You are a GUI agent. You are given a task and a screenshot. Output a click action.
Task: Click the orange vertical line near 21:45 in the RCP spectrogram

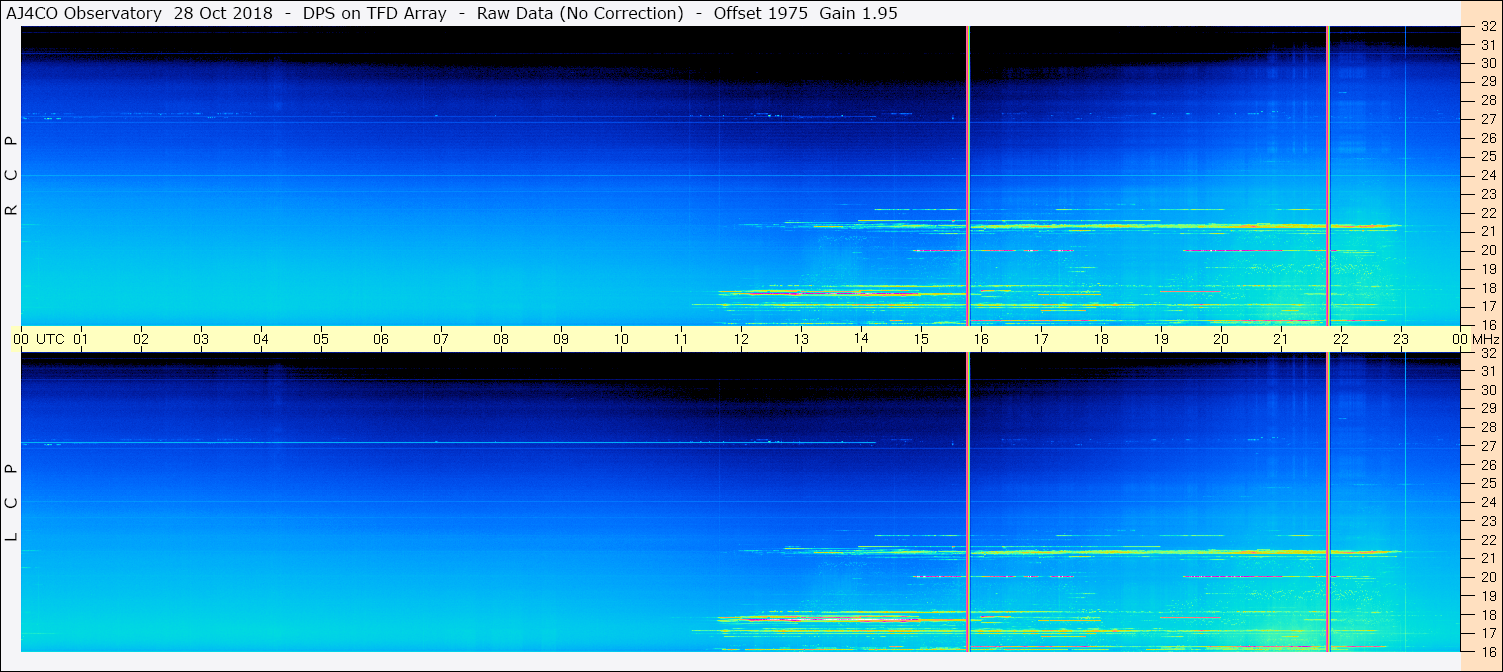coord(1328,175)
